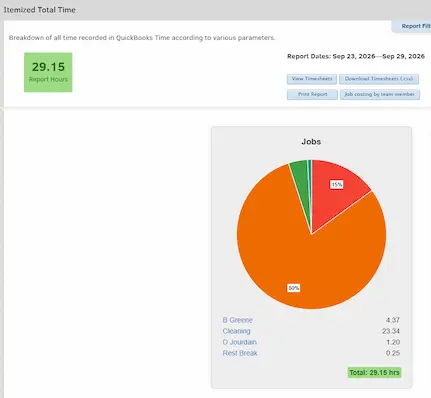Click the Jobs chart title
431x398 pixels.
(x=311, y=142)
